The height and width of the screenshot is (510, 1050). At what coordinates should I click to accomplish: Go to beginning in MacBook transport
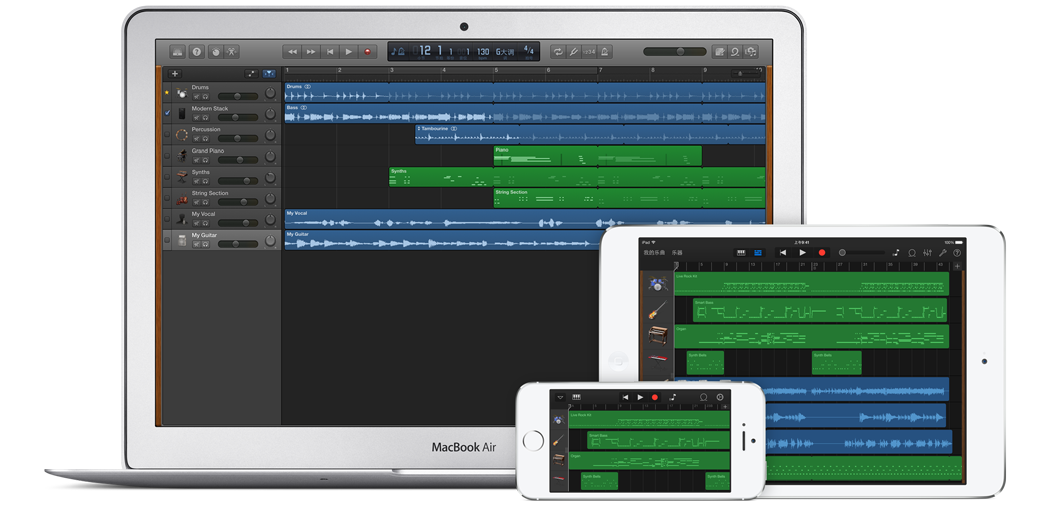330,52
